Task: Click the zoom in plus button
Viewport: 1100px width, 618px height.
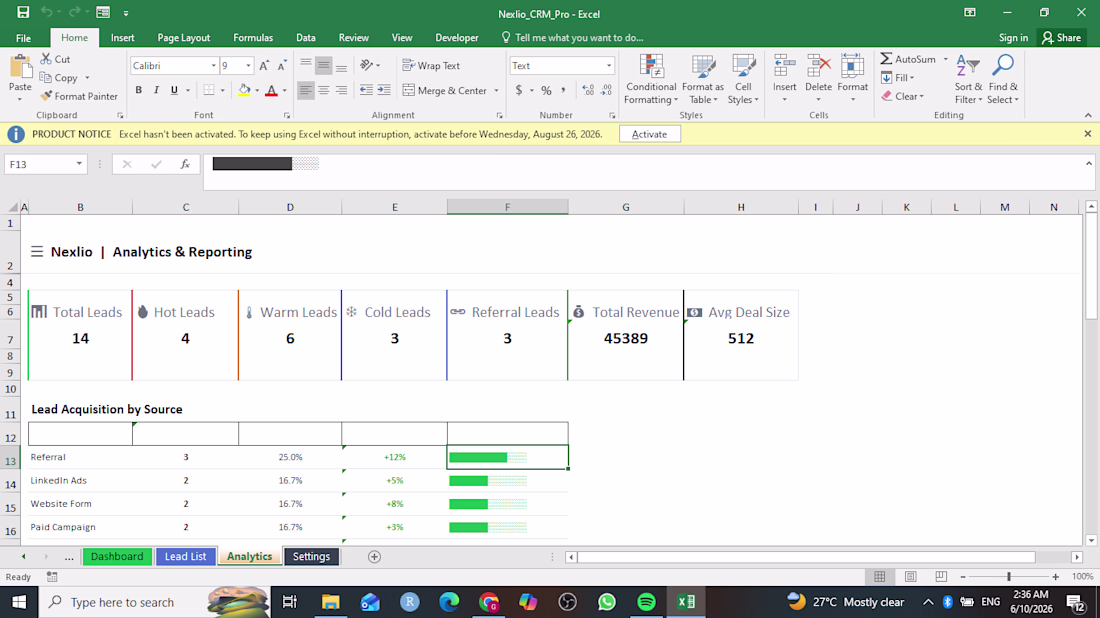Action: click(x=1055, y=577)
